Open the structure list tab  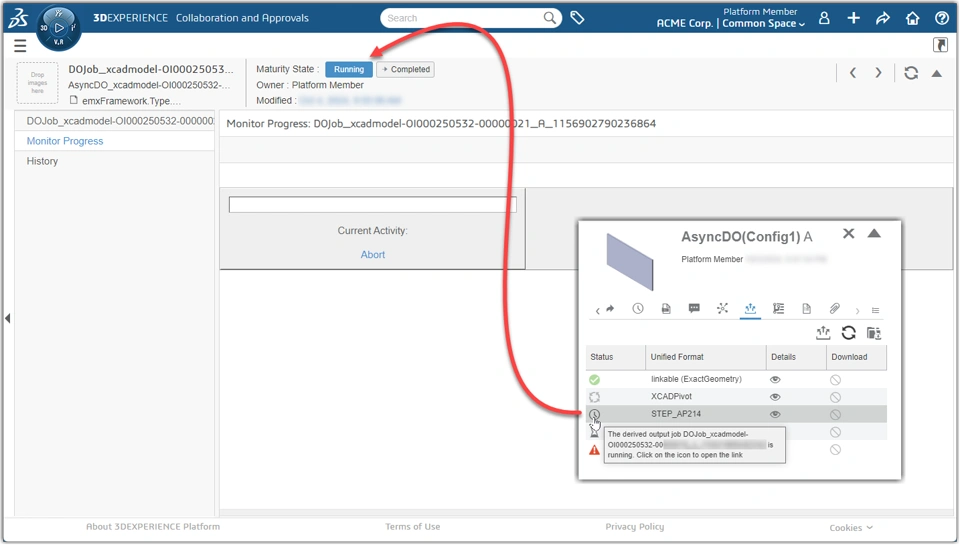click(x=779, y=309)
